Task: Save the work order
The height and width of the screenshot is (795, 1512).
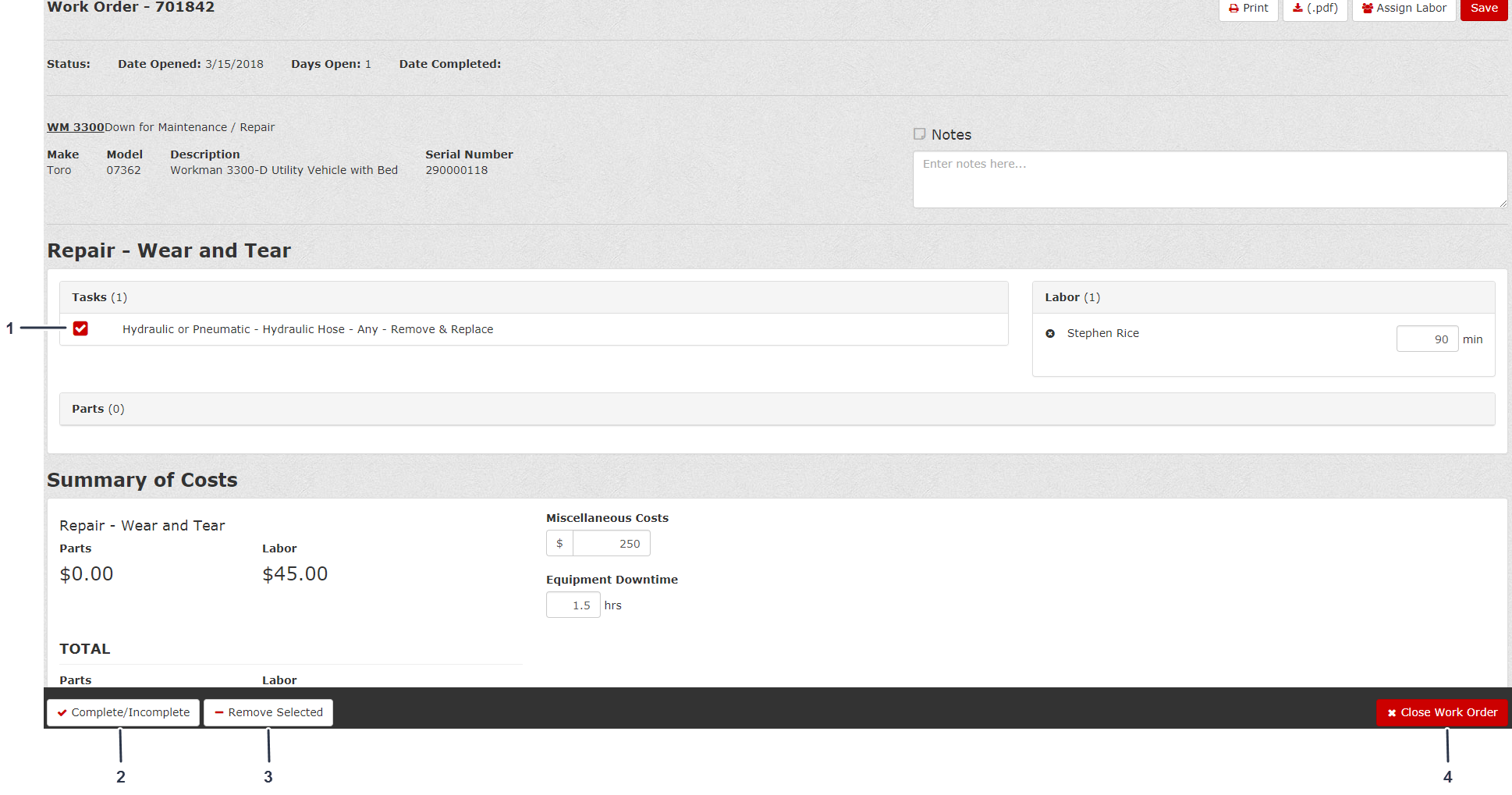Action: (x=1483, y=9)
